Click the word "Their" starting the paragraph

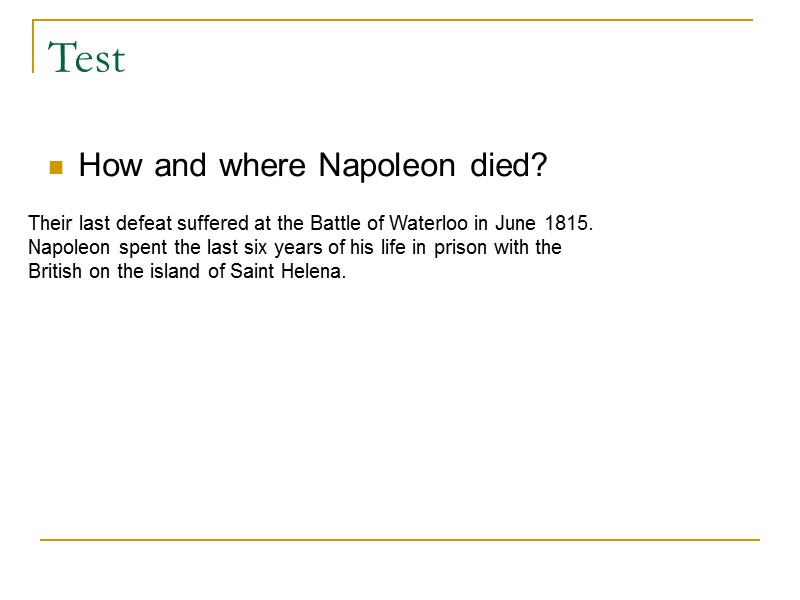47,222
